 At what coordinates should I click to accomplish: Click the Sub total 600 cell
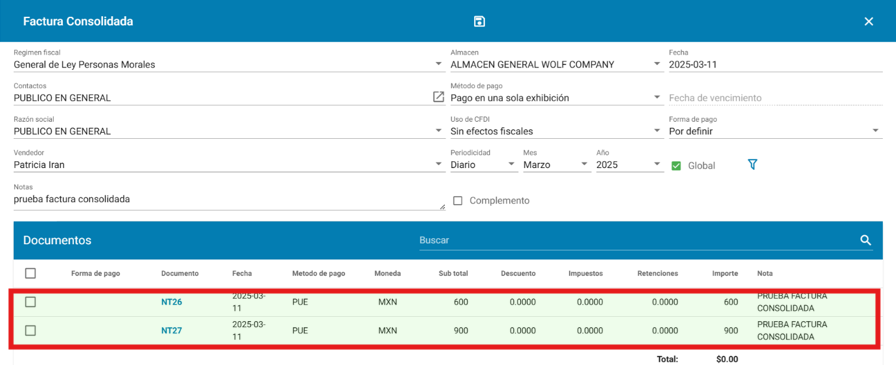click(461, 302)
